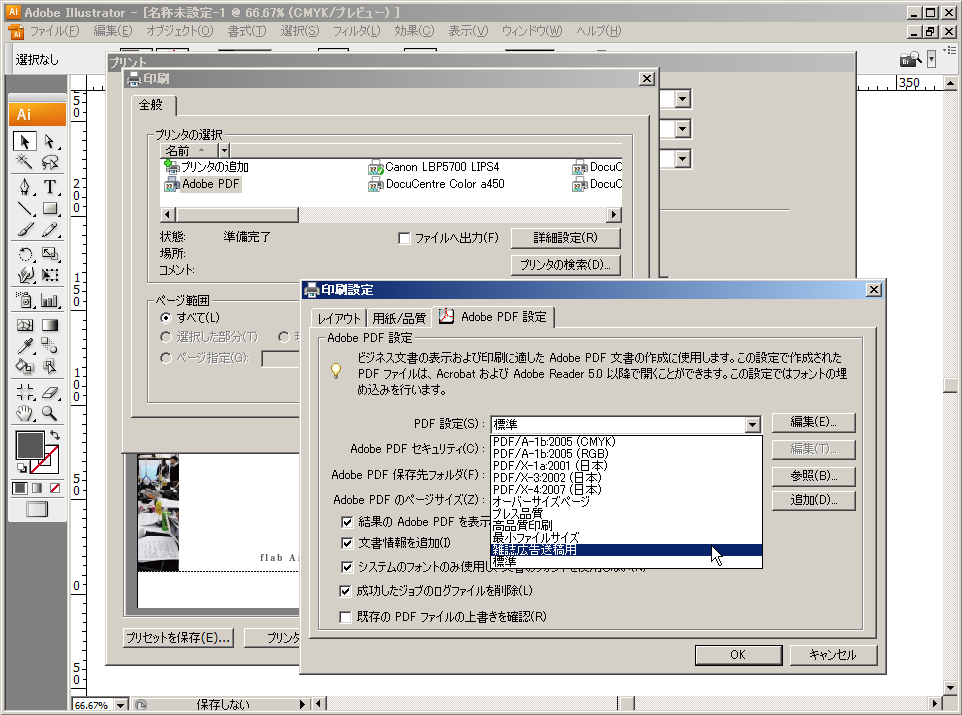The height and width of the screenshot is (715, 962).
Task: Choose プレス品質 from the PDF settings list
Action: pos(626,514)
